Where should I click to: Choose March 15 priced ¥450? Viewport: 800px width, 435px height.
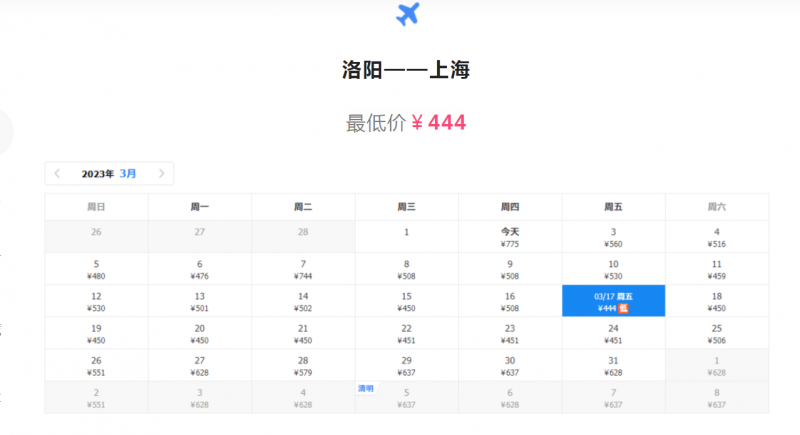click(x=406, y=301)
